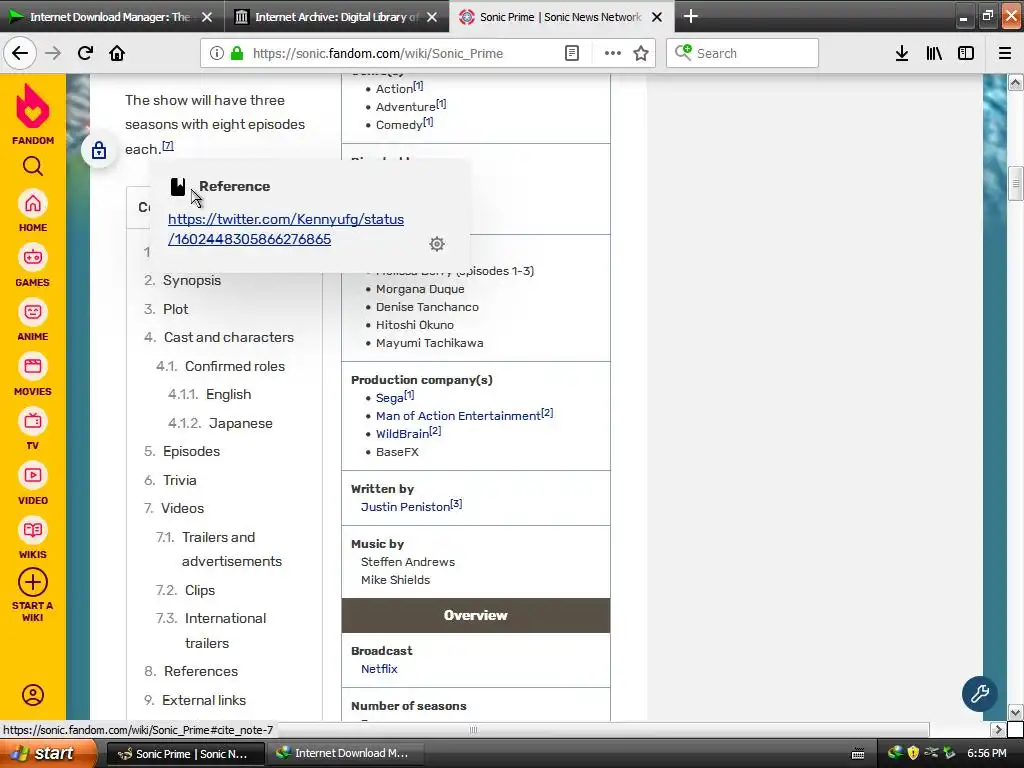Open the Games section icon

click(x=33, y=257)
